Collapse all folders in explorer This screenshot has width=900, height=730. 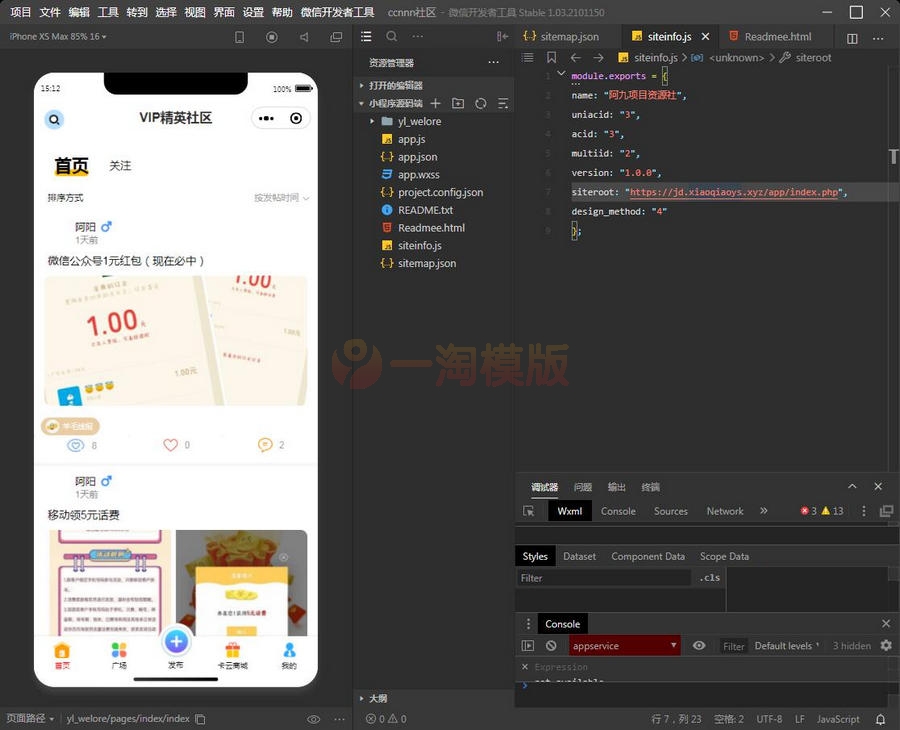(x=503, y=103)
